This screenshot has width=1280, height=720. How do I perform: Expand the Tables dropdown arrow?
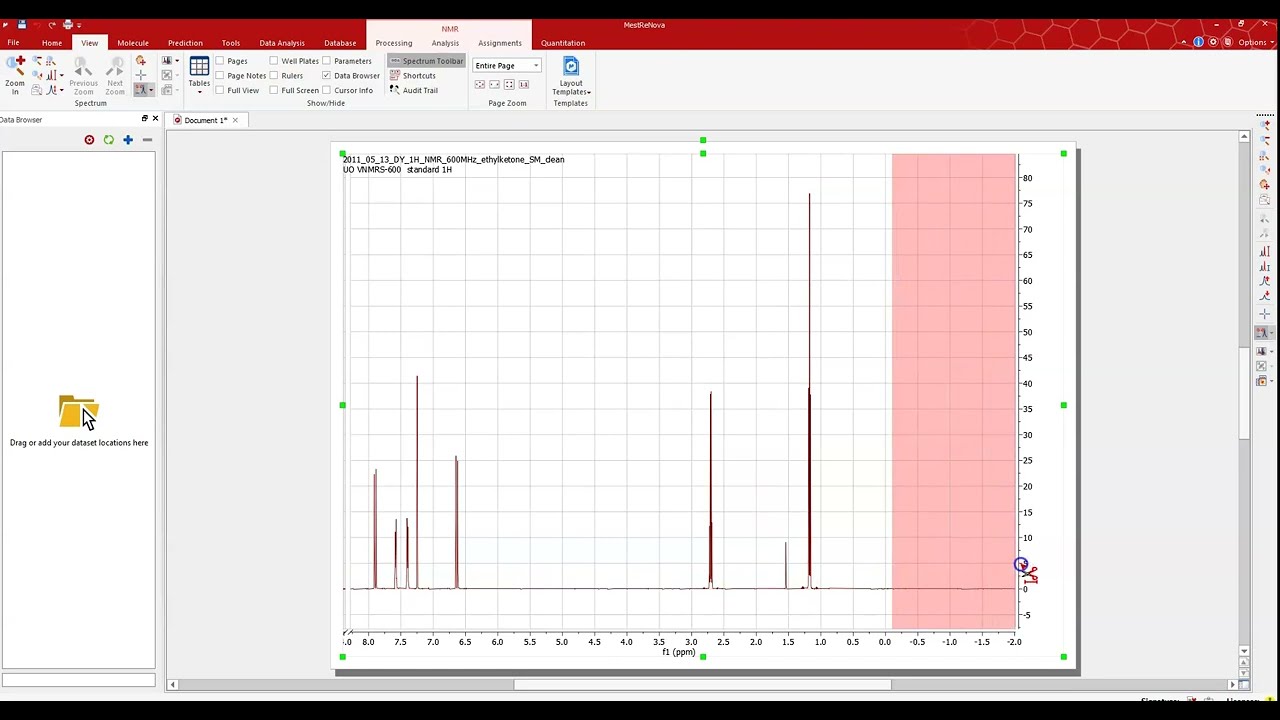tap(199, 92)
